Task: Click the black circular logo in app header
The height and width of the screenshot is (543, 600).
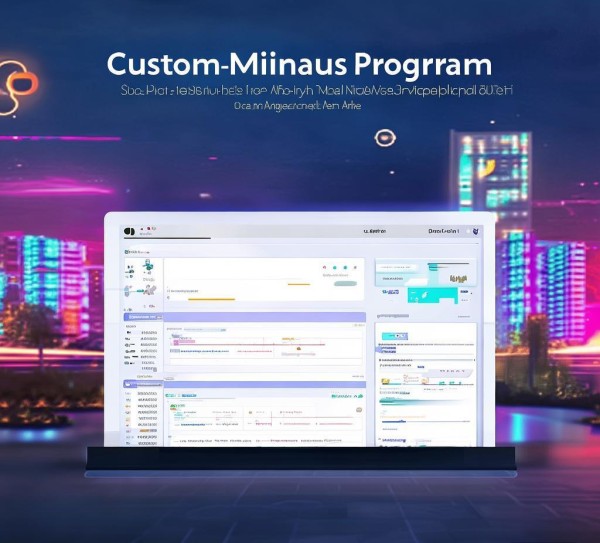Action: pos(128,231)
